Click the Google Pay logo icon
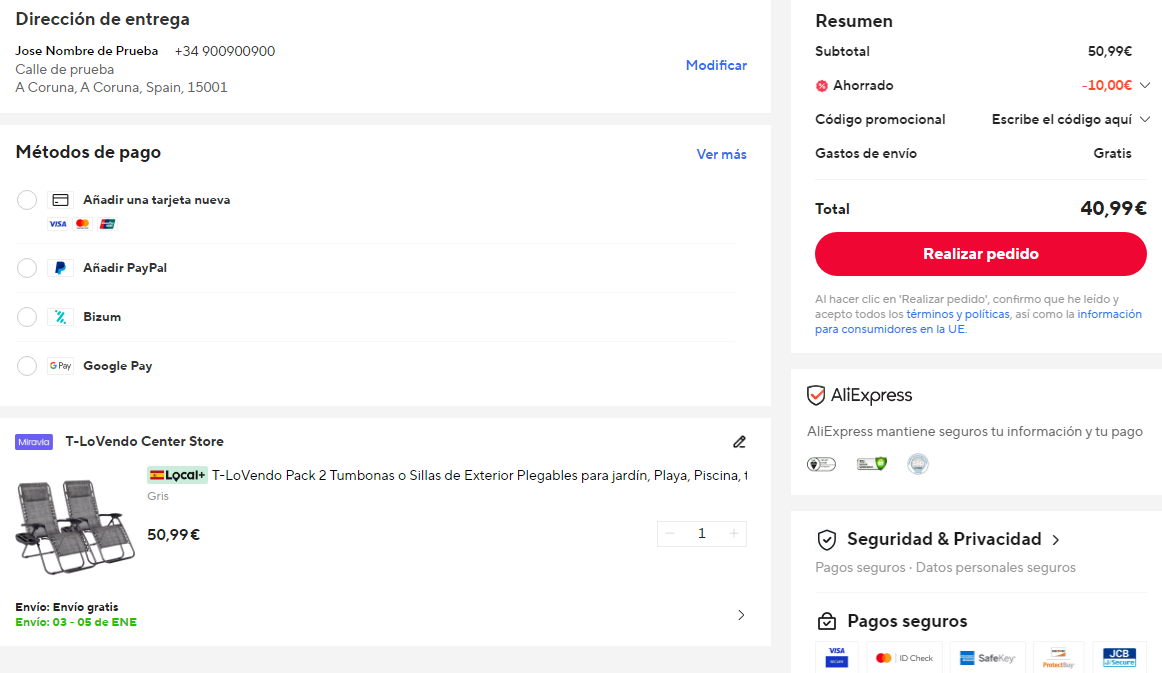 pyautogui.click(x=61, y=366)
